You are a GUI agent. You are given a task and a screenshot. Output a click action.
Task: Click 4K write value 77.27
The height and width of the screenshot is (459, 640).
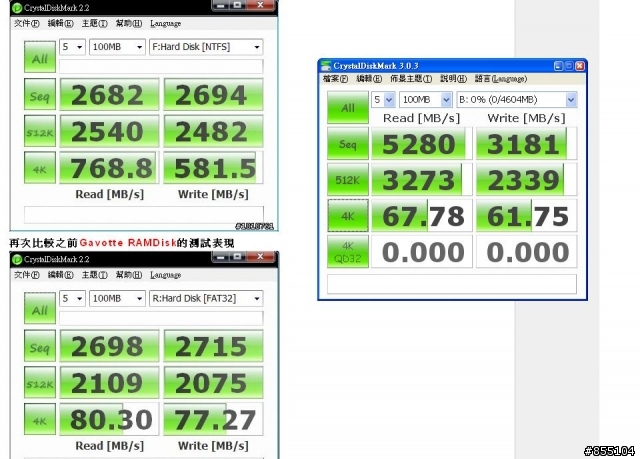point(213,419)
